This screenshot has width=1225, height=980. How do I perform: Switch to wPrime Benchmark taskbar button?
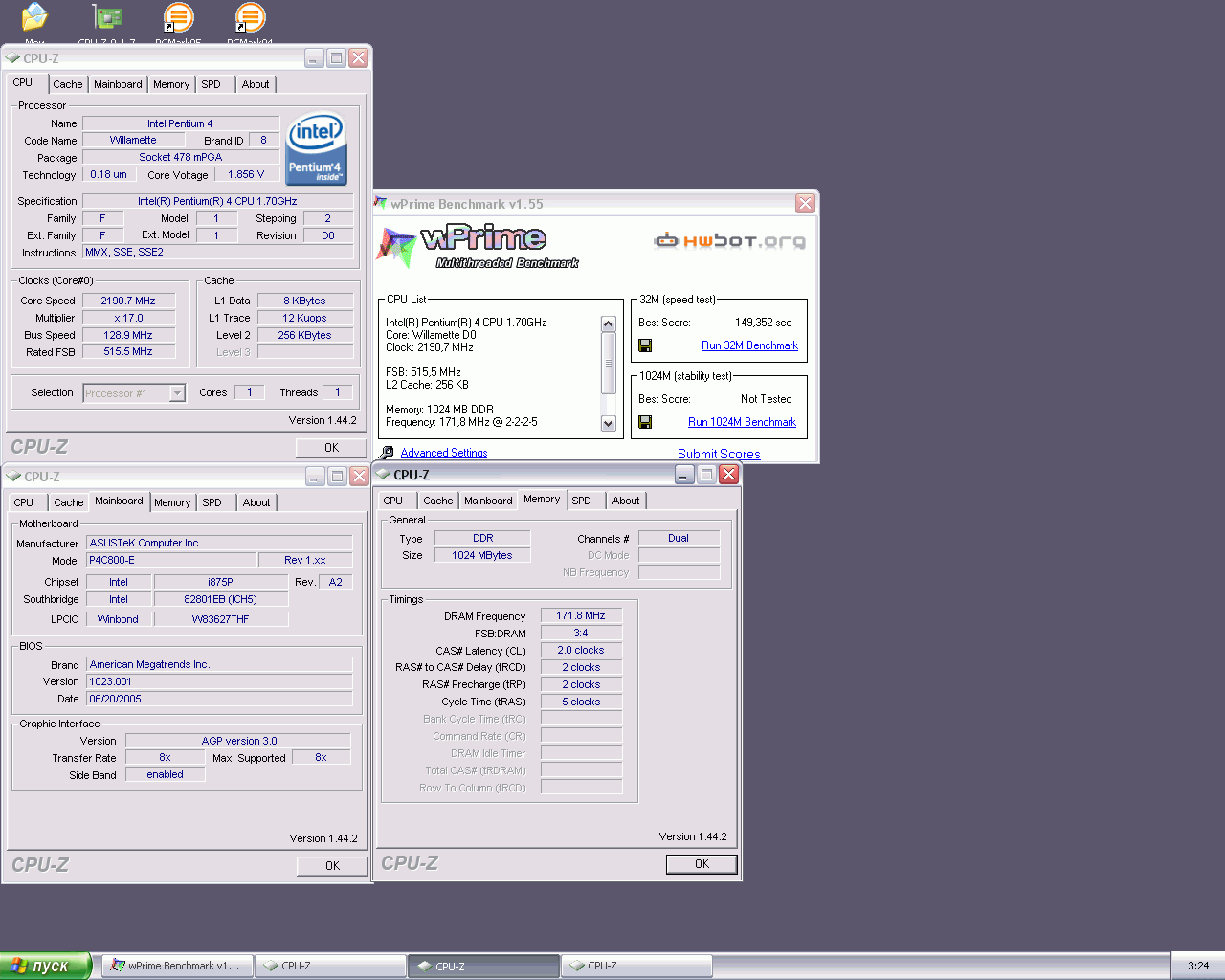pyautogui.click(x=177, y=966)
